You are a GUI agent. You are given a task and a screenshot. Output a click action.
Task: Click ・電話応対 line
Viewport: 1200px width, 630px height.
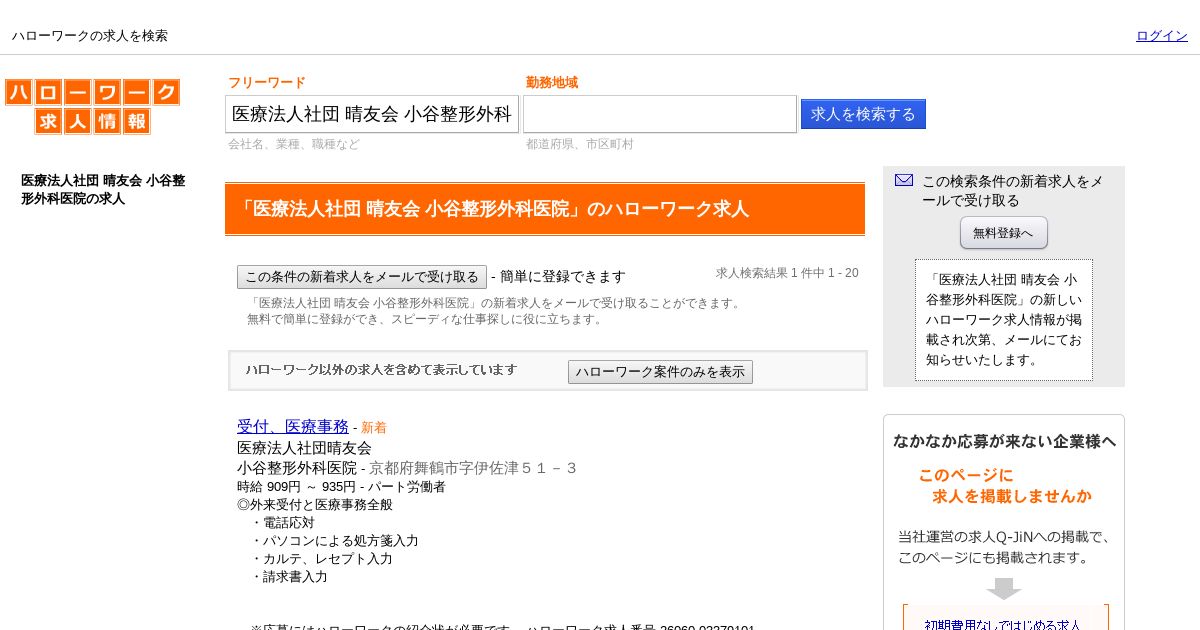coord(282,523)
